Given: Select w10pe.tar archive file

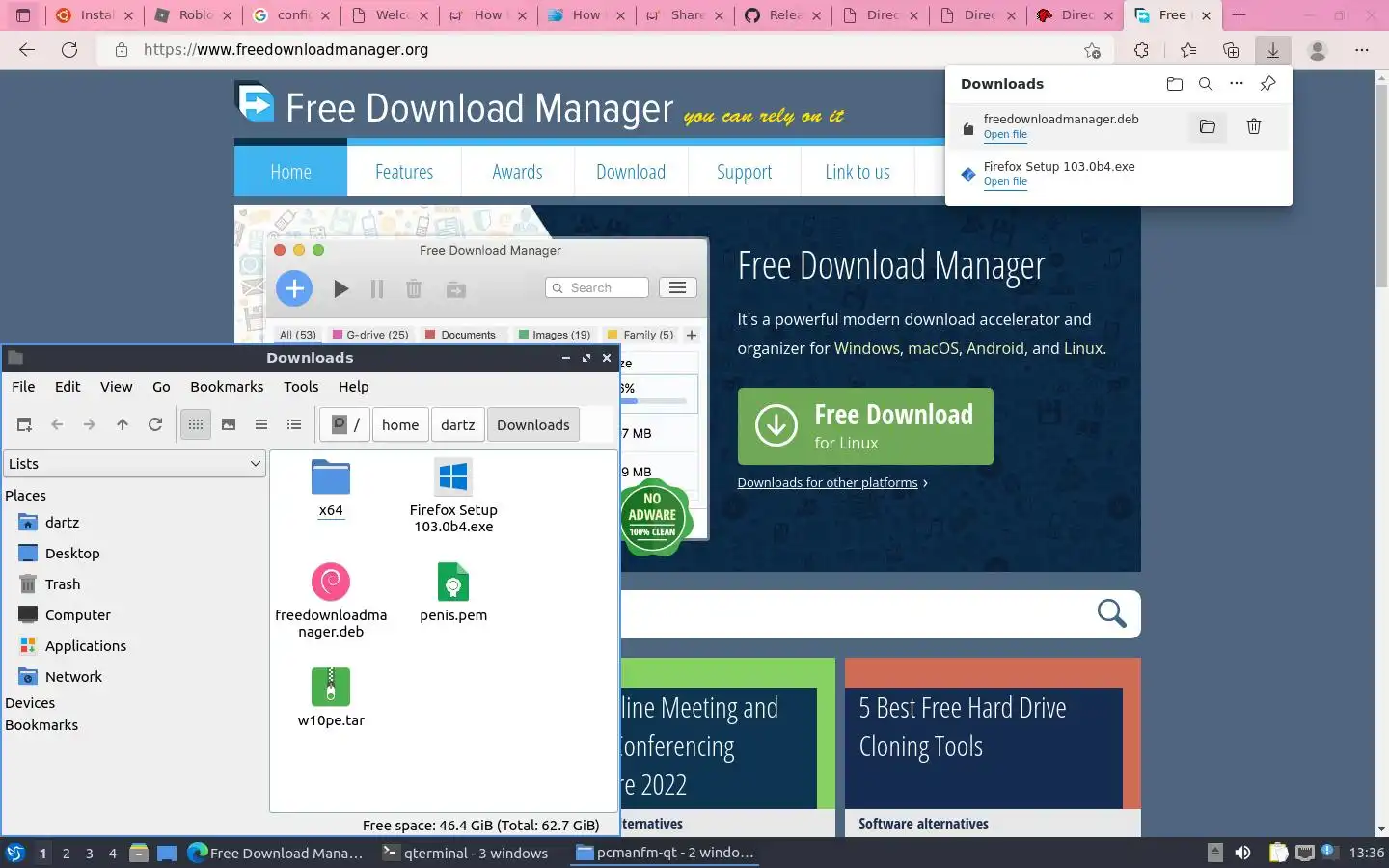Looking at the screenshot, I should pyautogui.click(x=331, y=696).
